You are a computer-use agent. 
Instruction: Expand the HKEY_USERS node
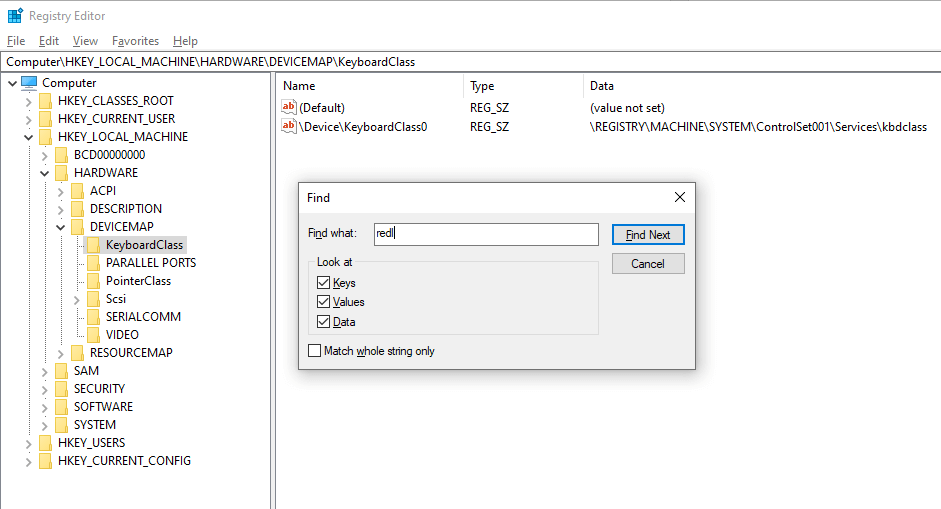(x=28, y=444)
